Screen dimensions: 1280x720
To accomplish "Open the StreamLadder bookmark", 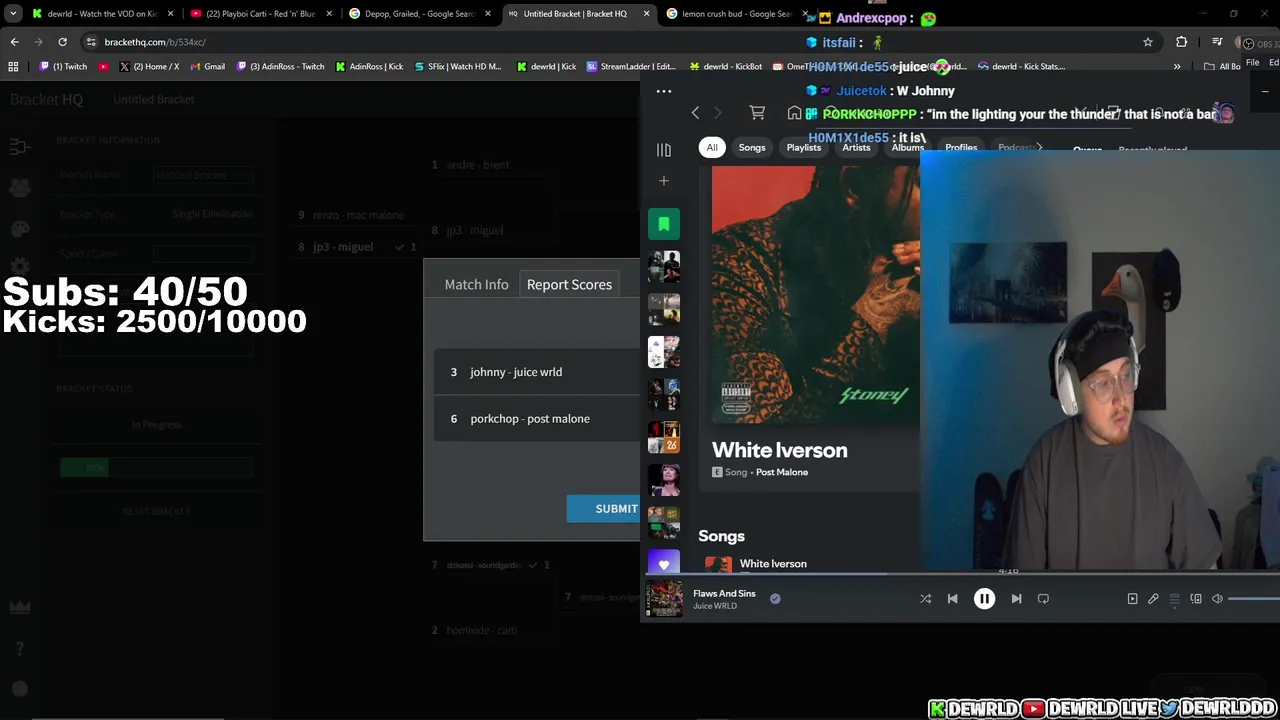I will click(631, 67).
